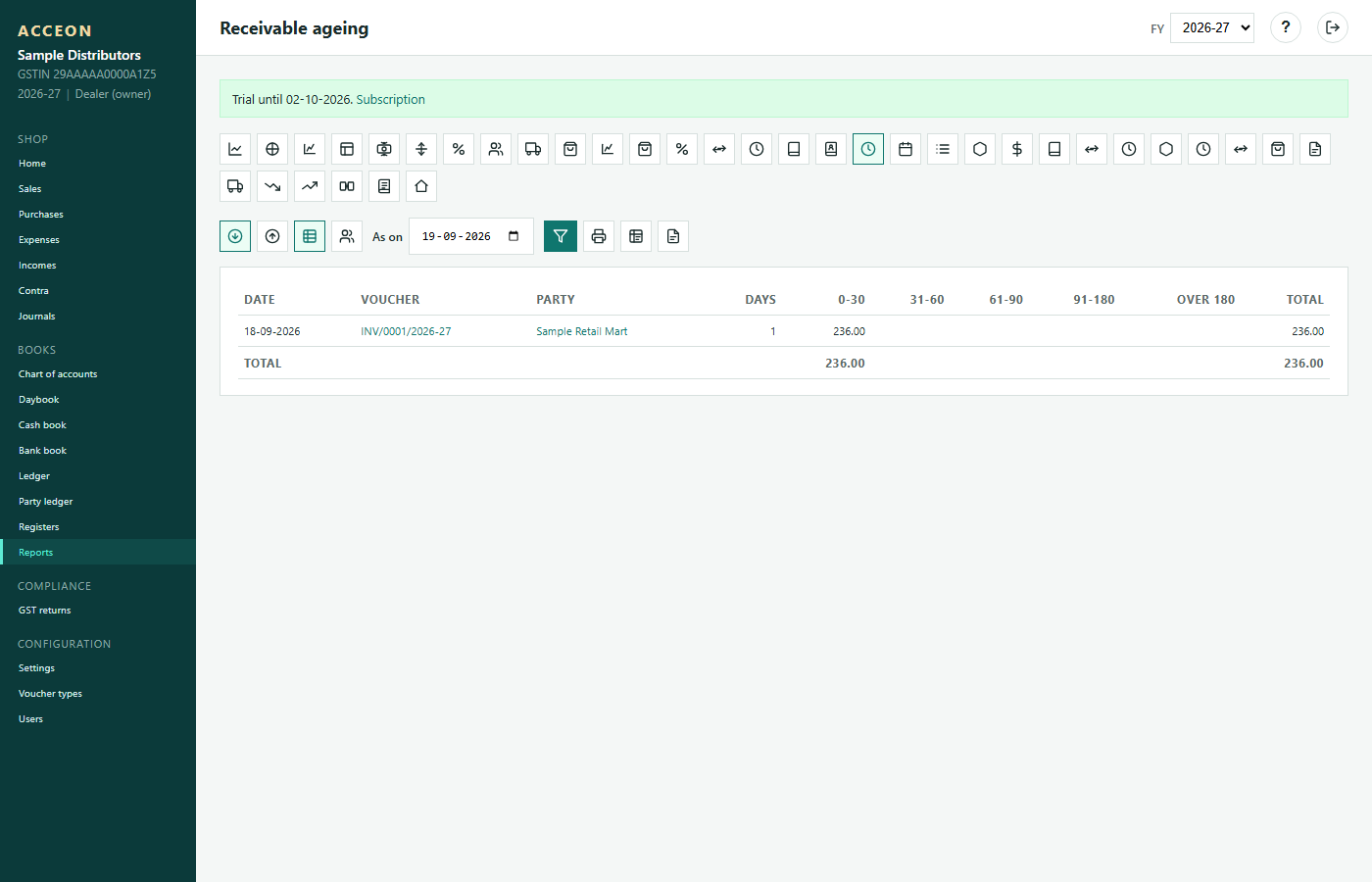Apply the green filter funnel button
Image resolution: width=1372 pixels, height=882 pixels.
tap(561, 236)
